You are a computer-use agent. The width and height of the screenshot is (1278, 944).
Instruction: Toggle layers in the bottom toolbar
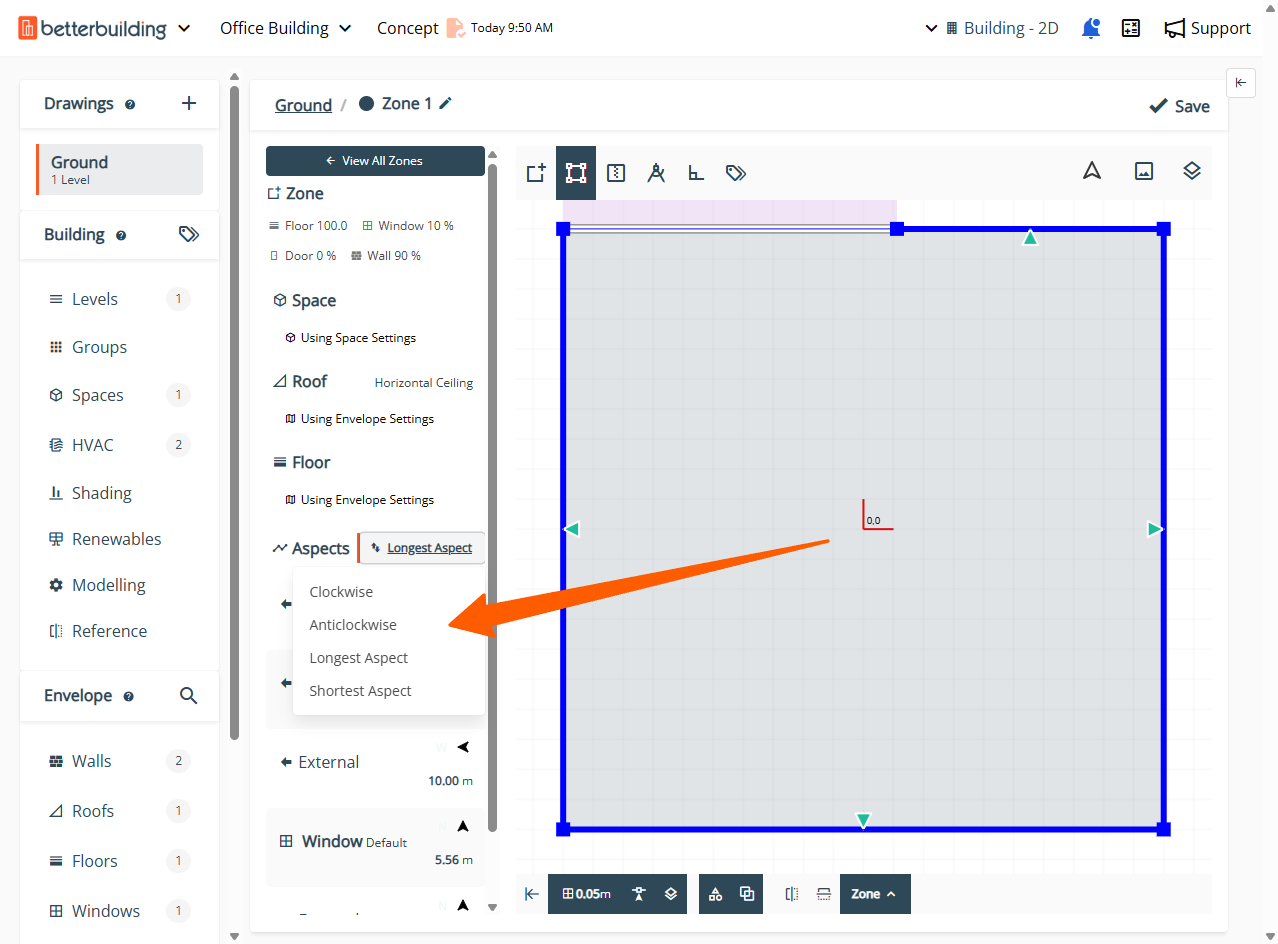point(671,894)
